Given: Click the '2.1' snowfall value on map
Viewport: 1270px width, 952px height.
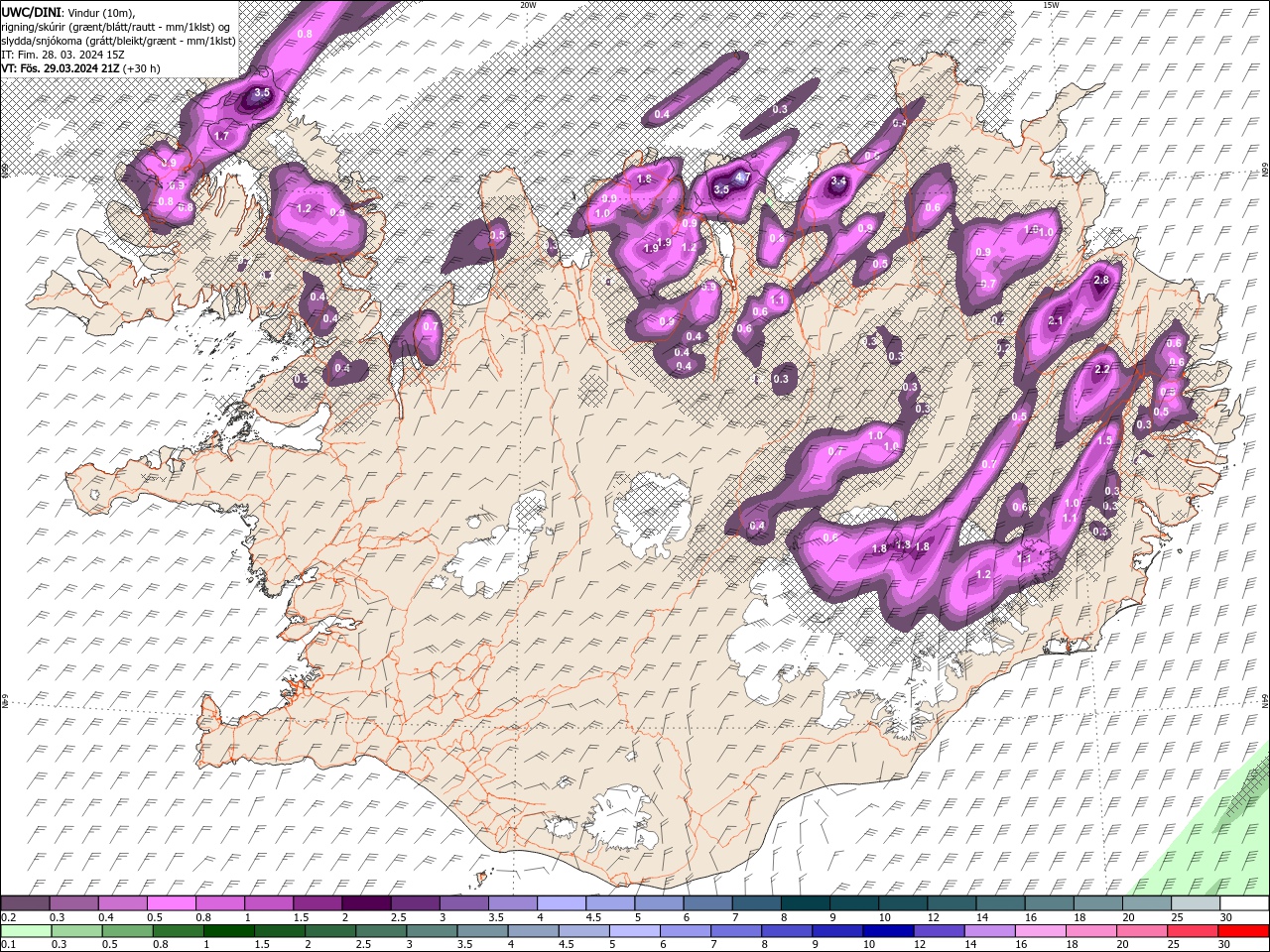Looking at the screenshot, I should point(1056,321).
